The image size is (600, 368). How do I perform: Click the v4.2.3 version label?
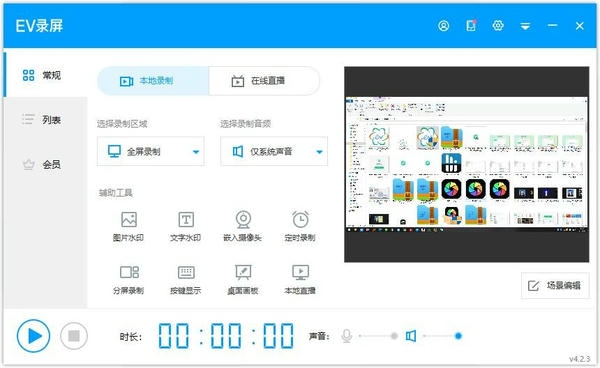(x=580, y=359)
